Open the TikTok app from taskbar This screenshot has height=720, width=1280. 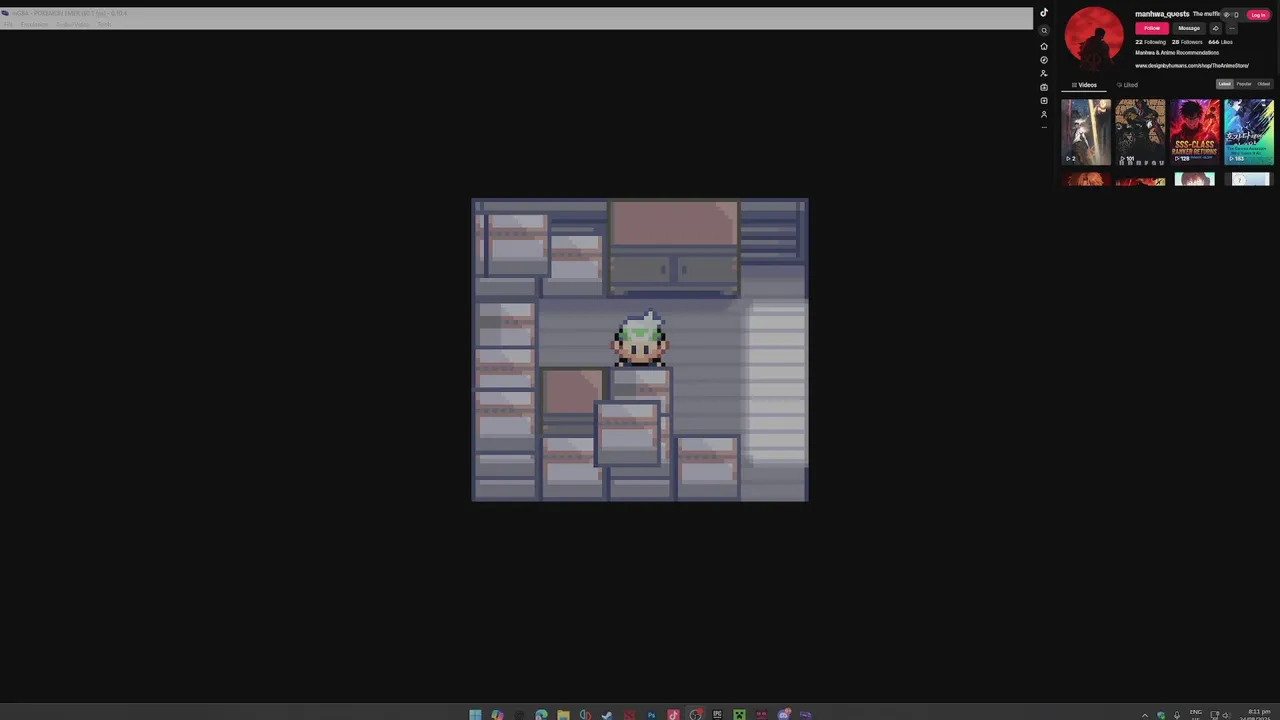[673, 715]
